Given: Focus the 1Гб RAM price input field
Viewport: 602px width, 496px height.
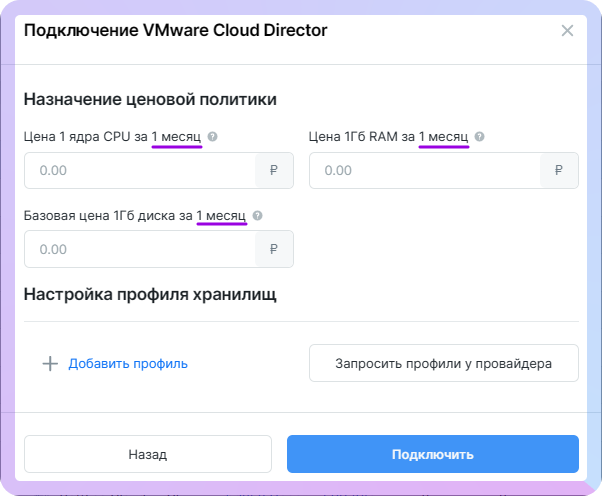Looking at the screenshot, I should [425, 171].
